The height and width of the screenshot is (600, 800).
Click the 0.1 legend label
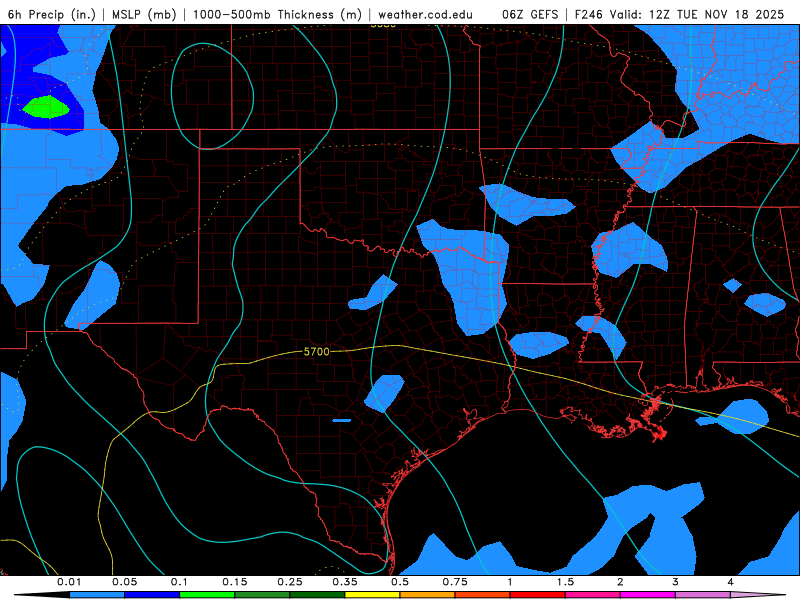point(179,582)
